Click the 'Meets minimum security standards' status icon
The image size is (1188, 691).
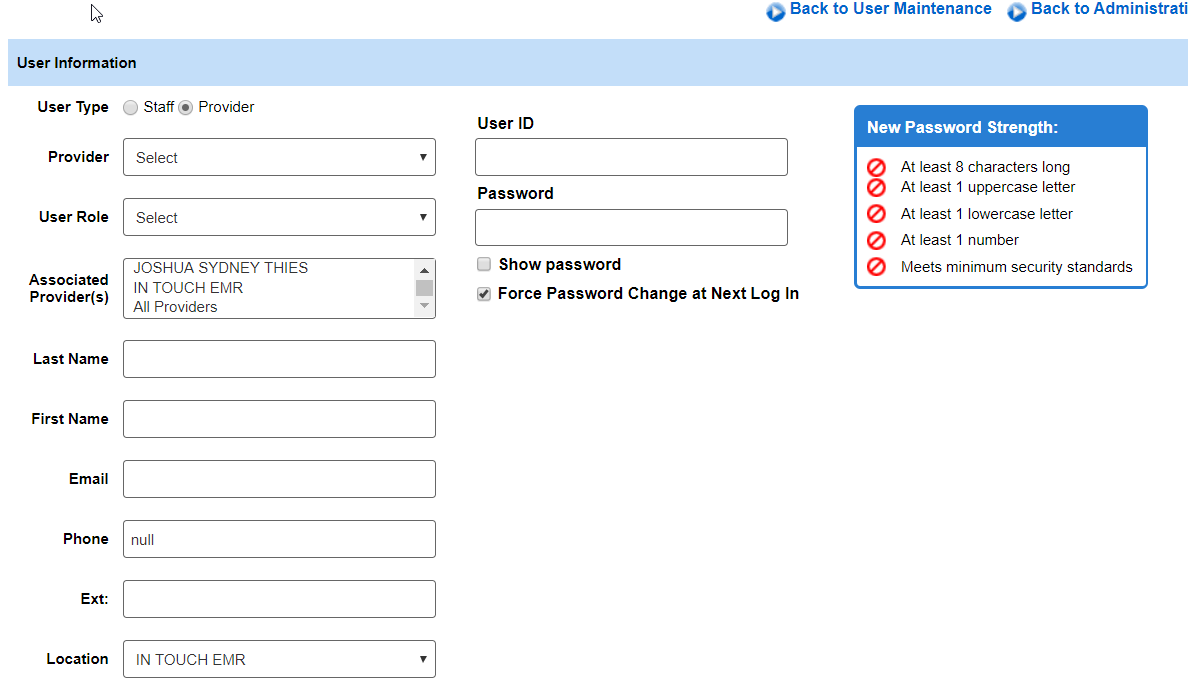click(x=876, y=267)
